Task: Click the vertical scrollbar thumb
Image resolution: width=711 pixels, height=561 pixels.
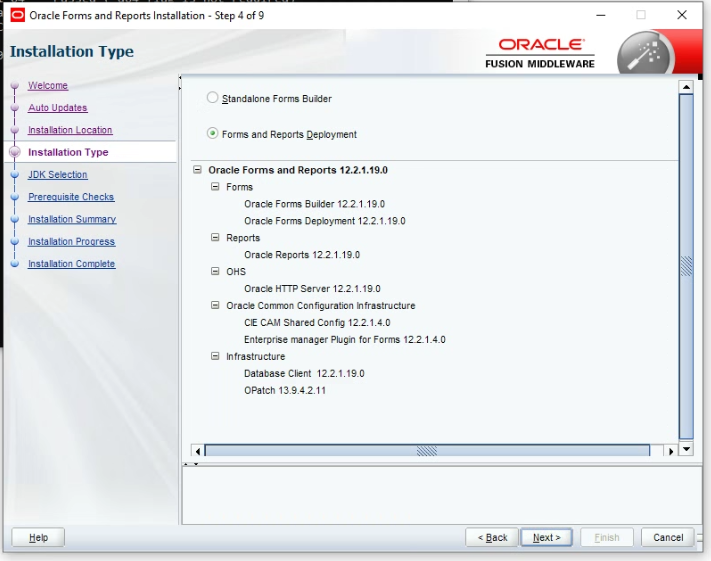Action: click(x=686, y=266)
